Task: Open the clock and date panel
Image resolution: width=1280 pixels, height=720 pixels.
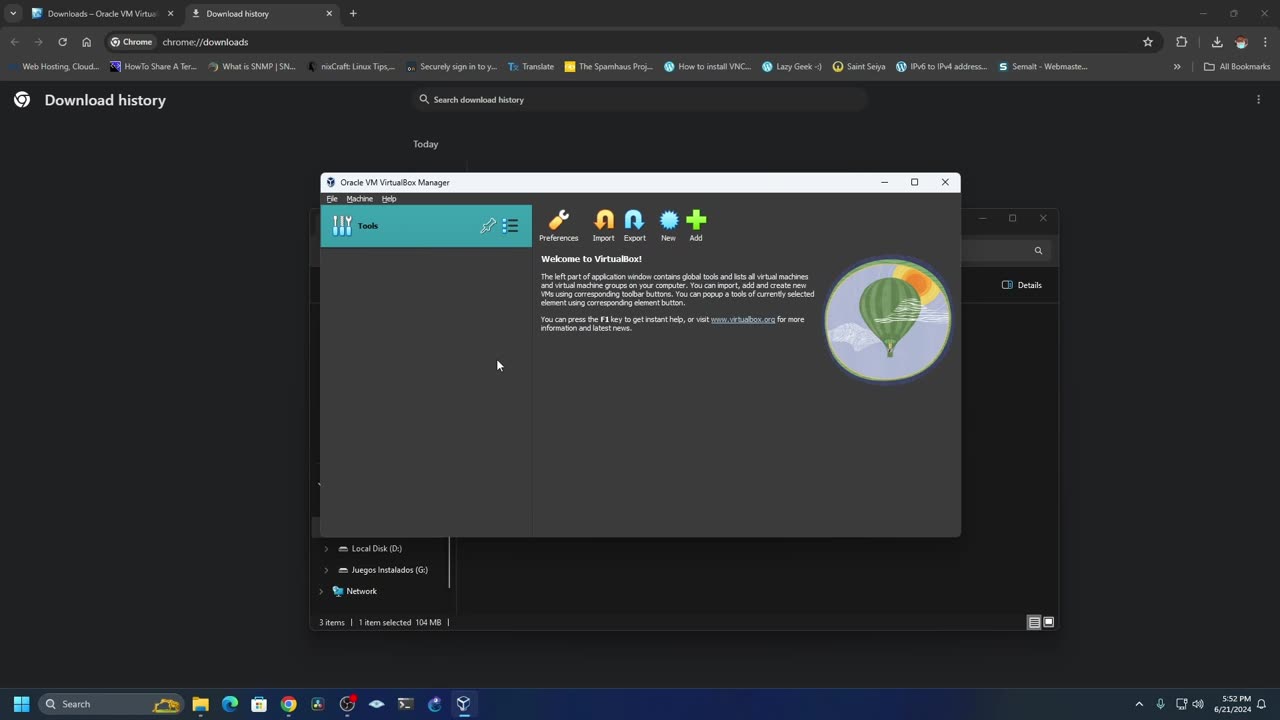Action: 1231,704
